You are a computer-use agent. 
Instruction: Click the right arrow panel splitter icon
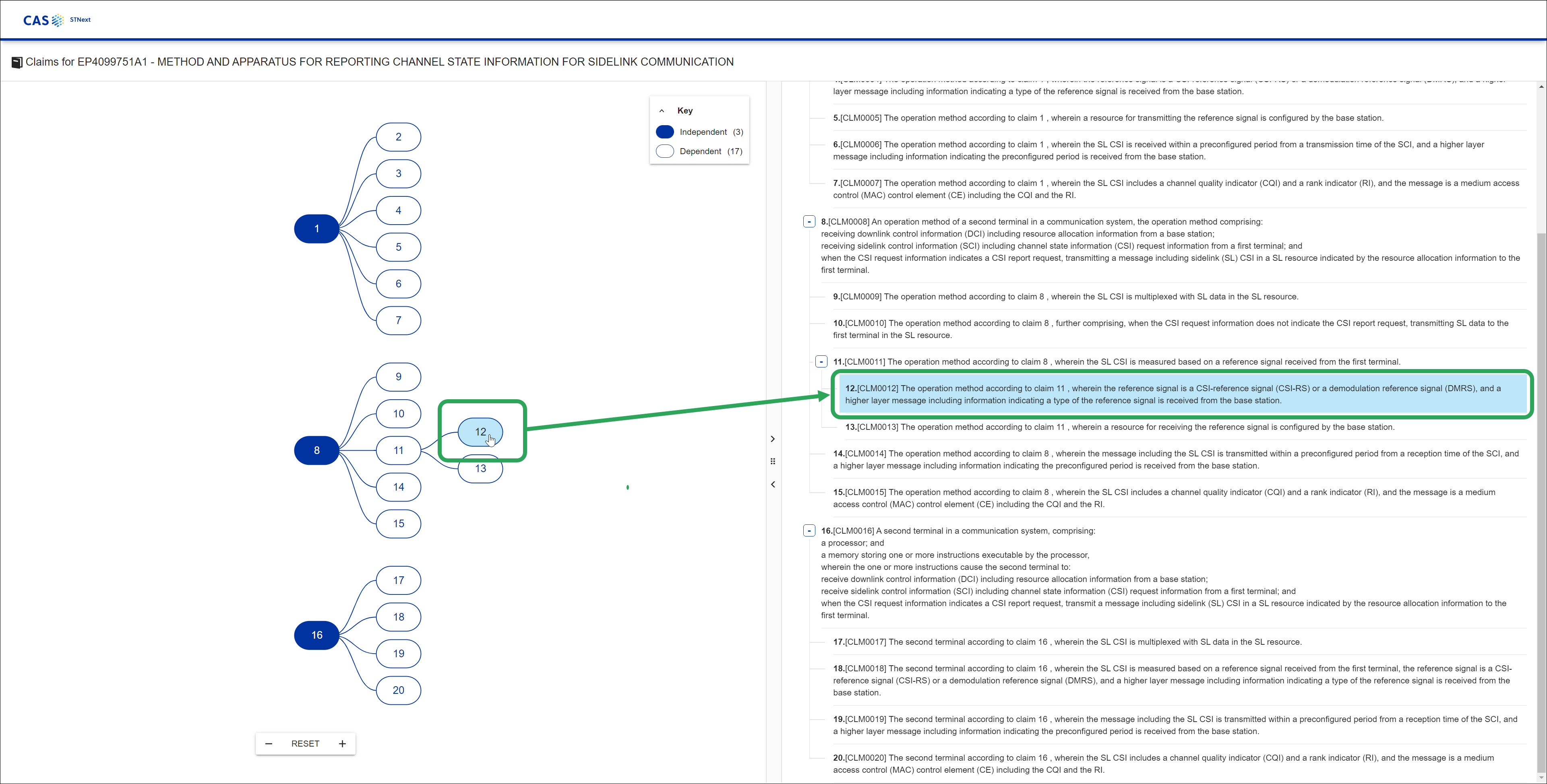tap(773, 439)
